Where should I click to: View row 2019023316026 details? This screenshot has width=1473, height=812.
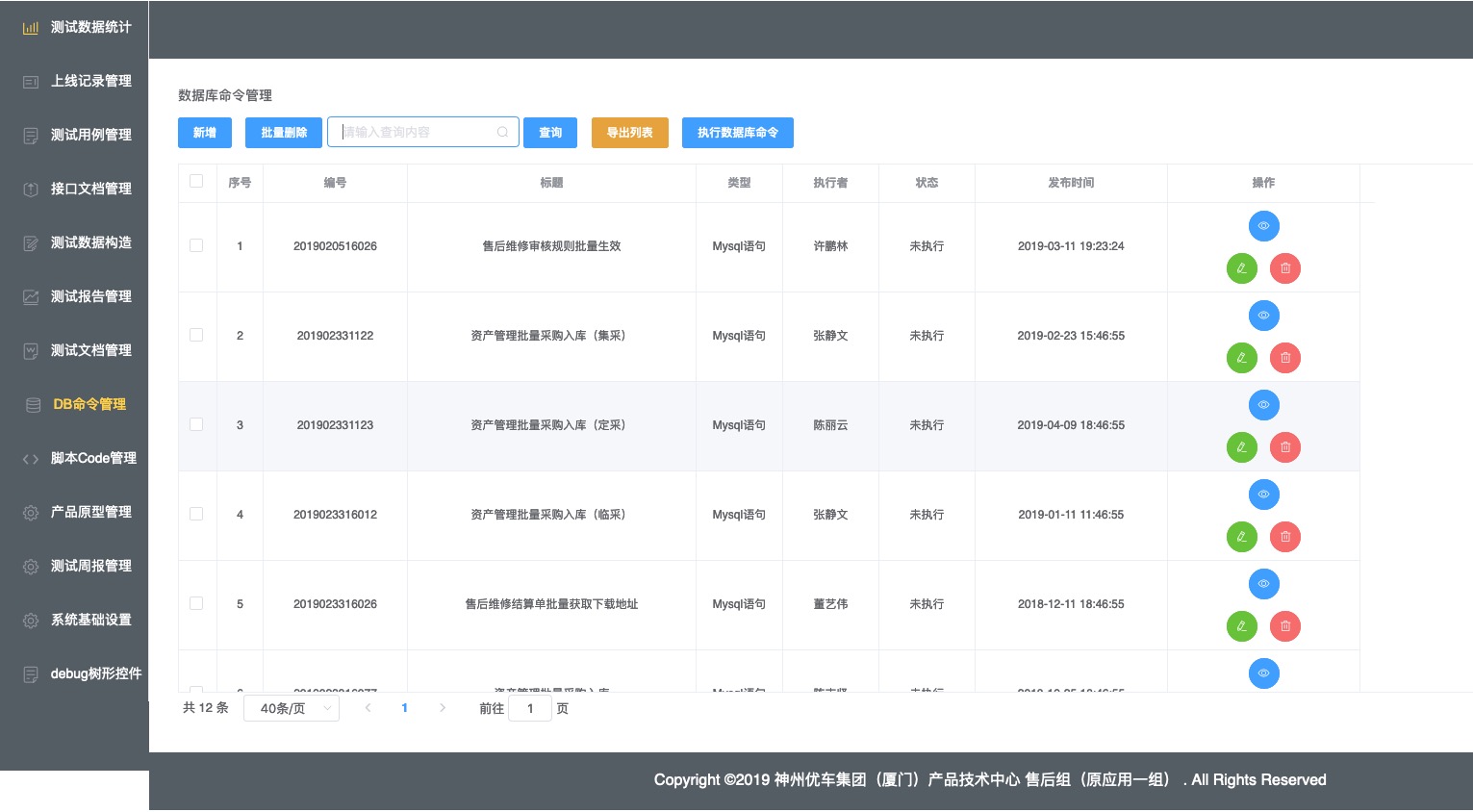(1263, 584)
